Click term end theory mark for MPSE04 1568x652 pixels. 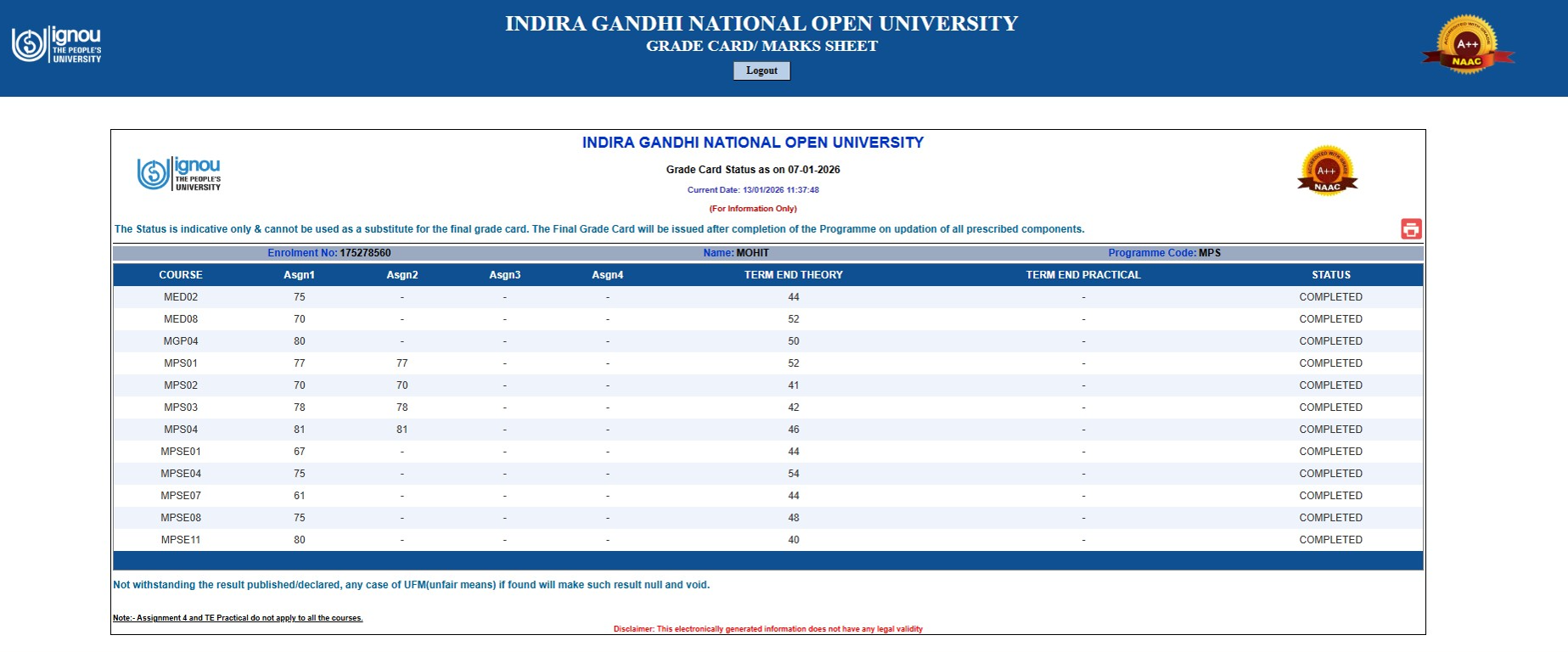coord(793,474)
